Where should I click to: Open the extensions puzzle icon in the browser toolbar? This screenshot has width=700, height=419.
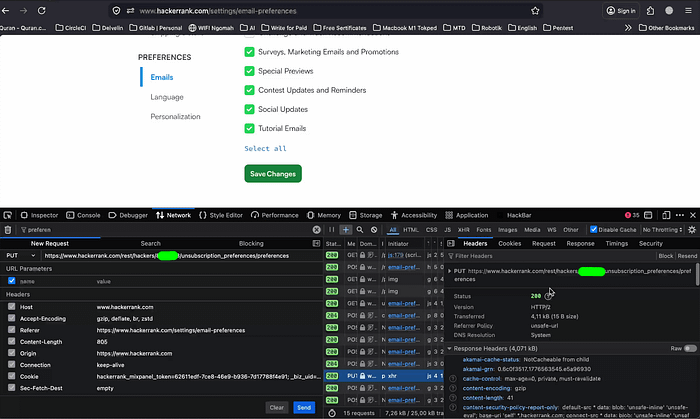(x=650, y=11)
